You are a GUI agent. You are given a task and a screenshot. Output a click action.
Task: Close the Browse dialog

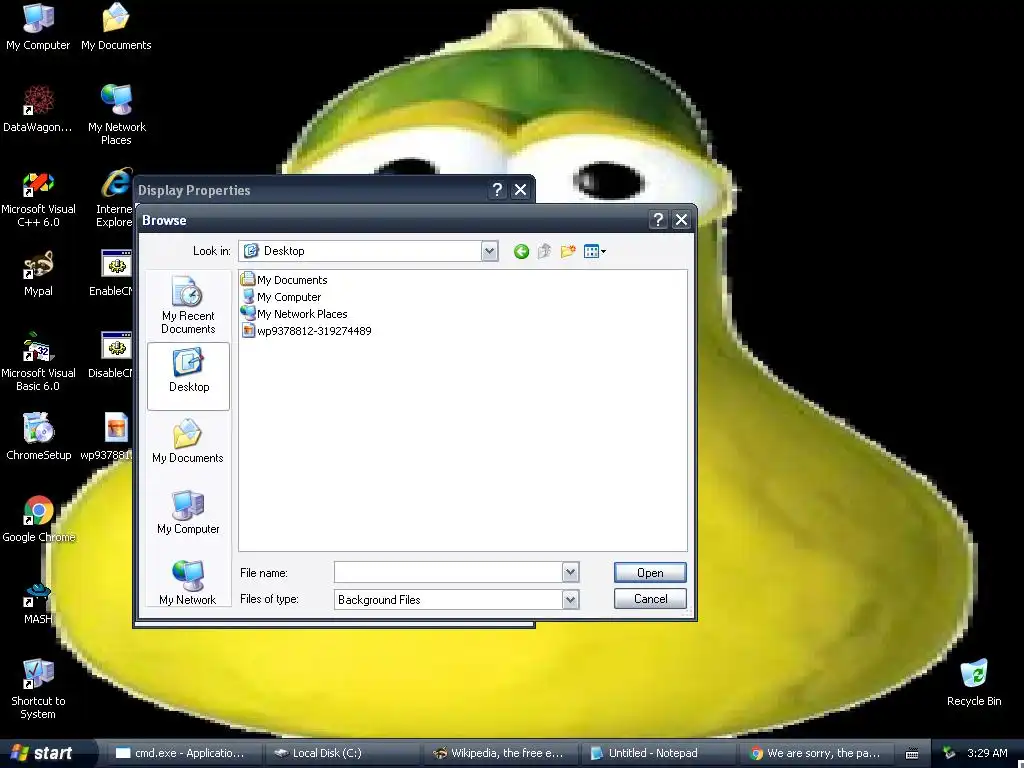click(x=681, y=220)
